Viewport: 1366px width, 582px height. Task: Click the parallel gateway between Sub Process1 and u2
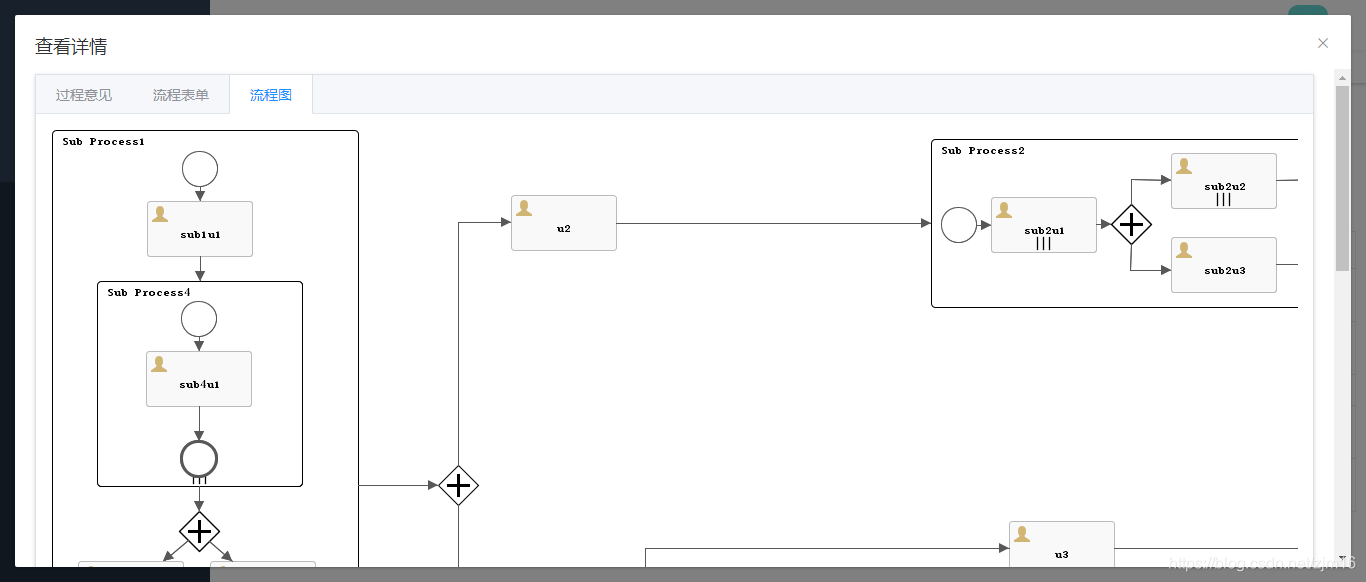point(458,485)
